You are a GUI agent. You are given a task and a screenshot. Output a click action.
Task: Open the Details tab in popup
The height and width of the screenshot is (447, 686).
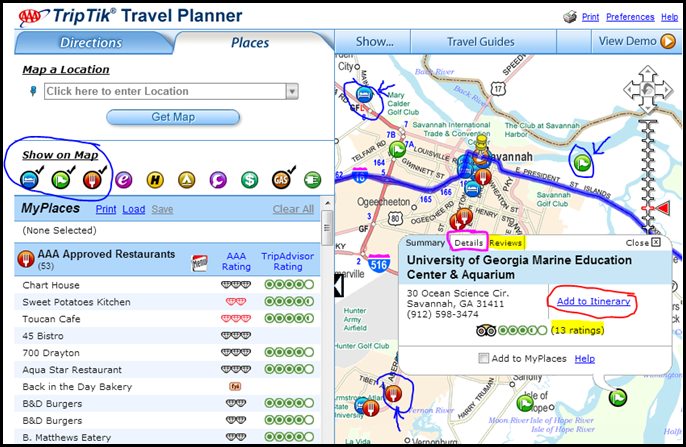(469, 243)
